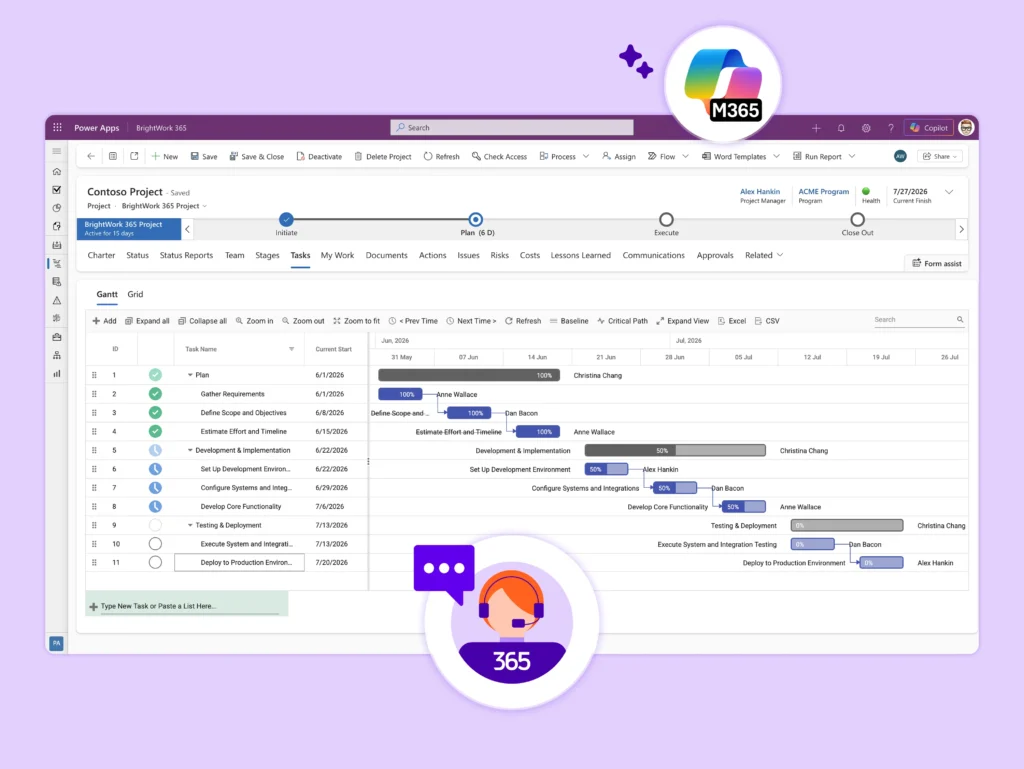Expand Run Report dropdown
This screenshot has width=1024, height=769.
tap(852, 157)
